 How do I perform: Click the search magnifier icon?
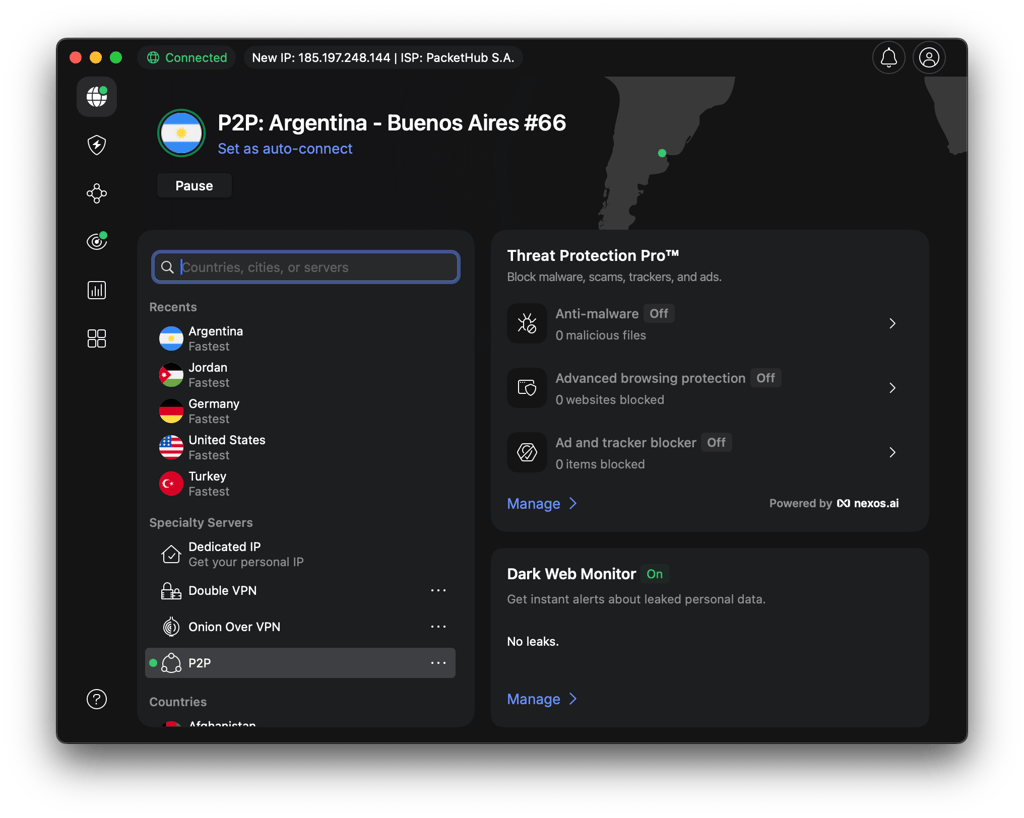(x=167, y=267)
